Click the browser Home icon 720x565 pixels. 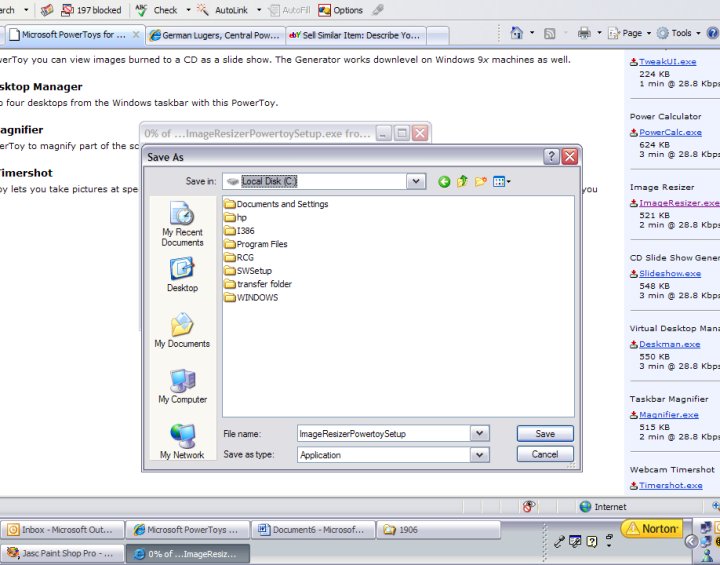pos(517,33)
